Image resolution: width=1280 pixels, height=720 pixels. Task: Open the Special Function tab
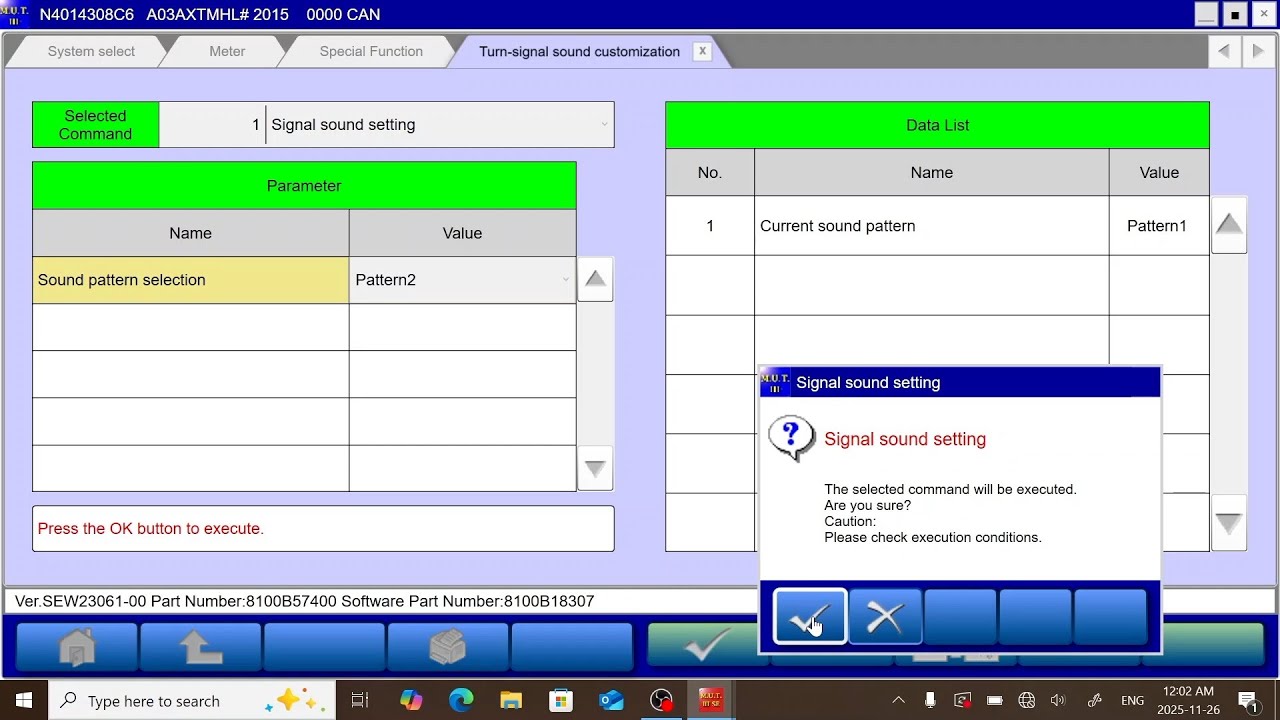371,51
